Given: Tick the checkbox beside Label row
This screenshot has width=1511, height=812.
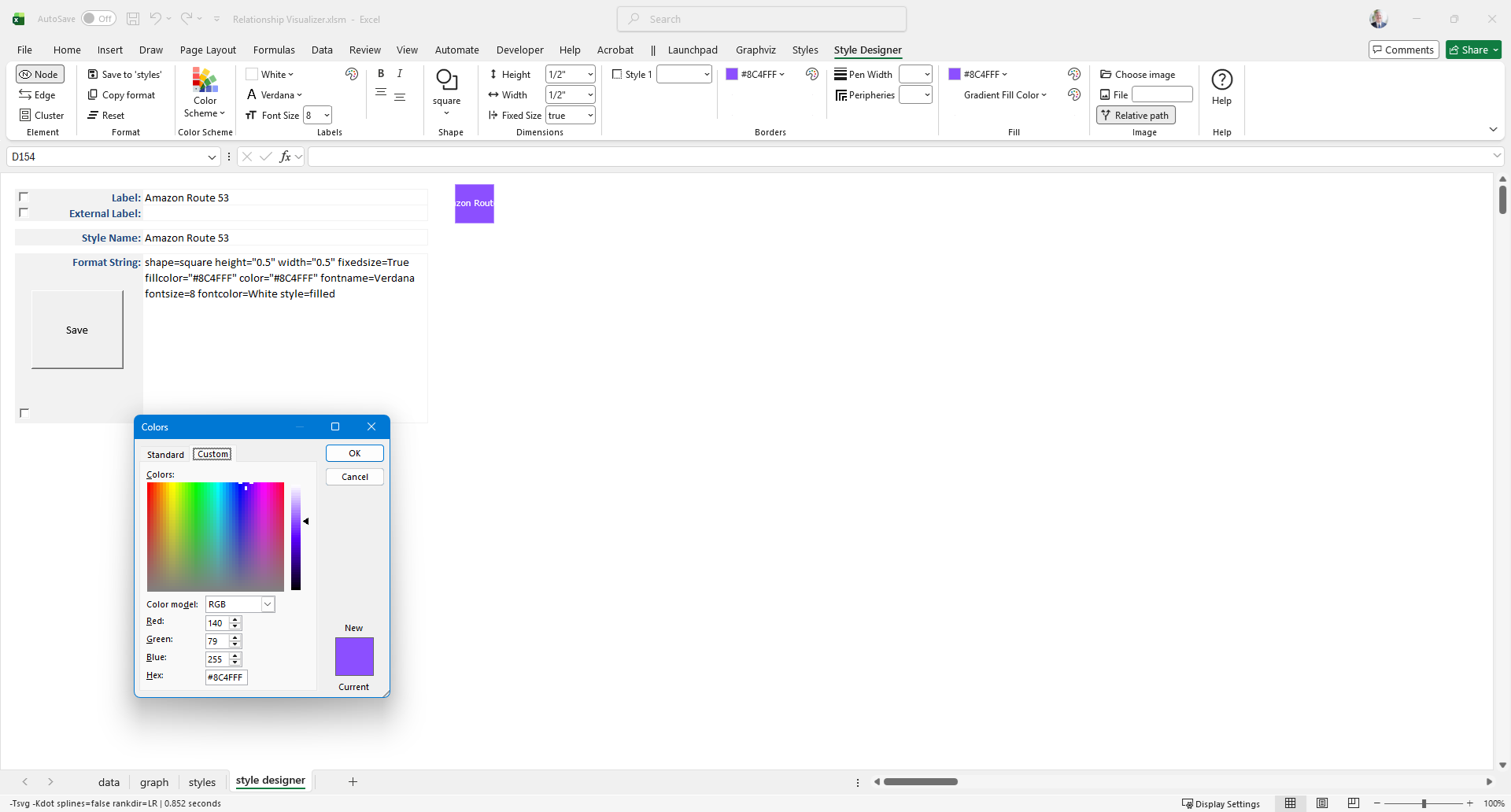Looking at the screenshot, I should (24, 197).
